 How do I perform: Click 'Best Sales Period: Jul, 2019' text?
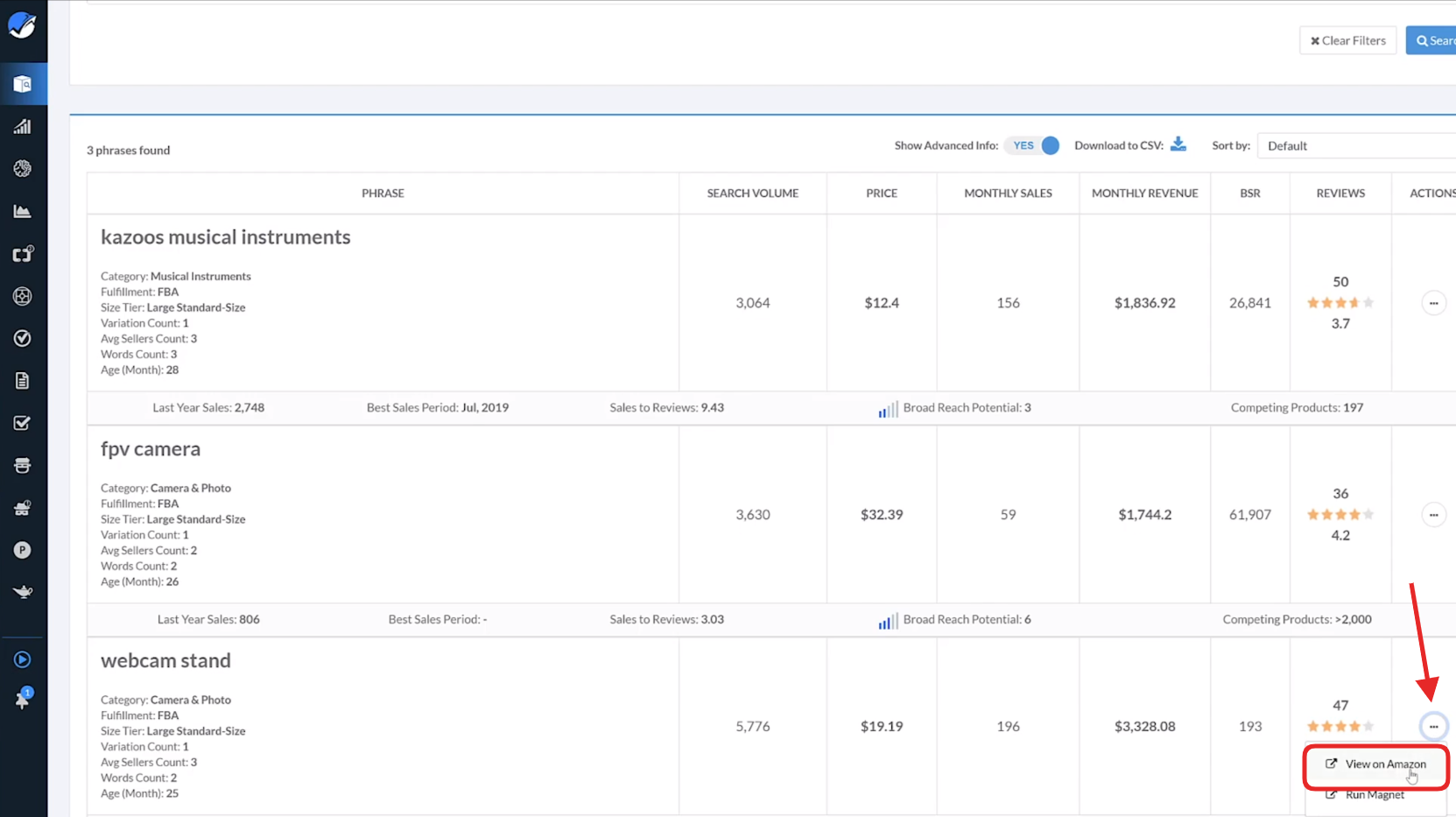438,408
